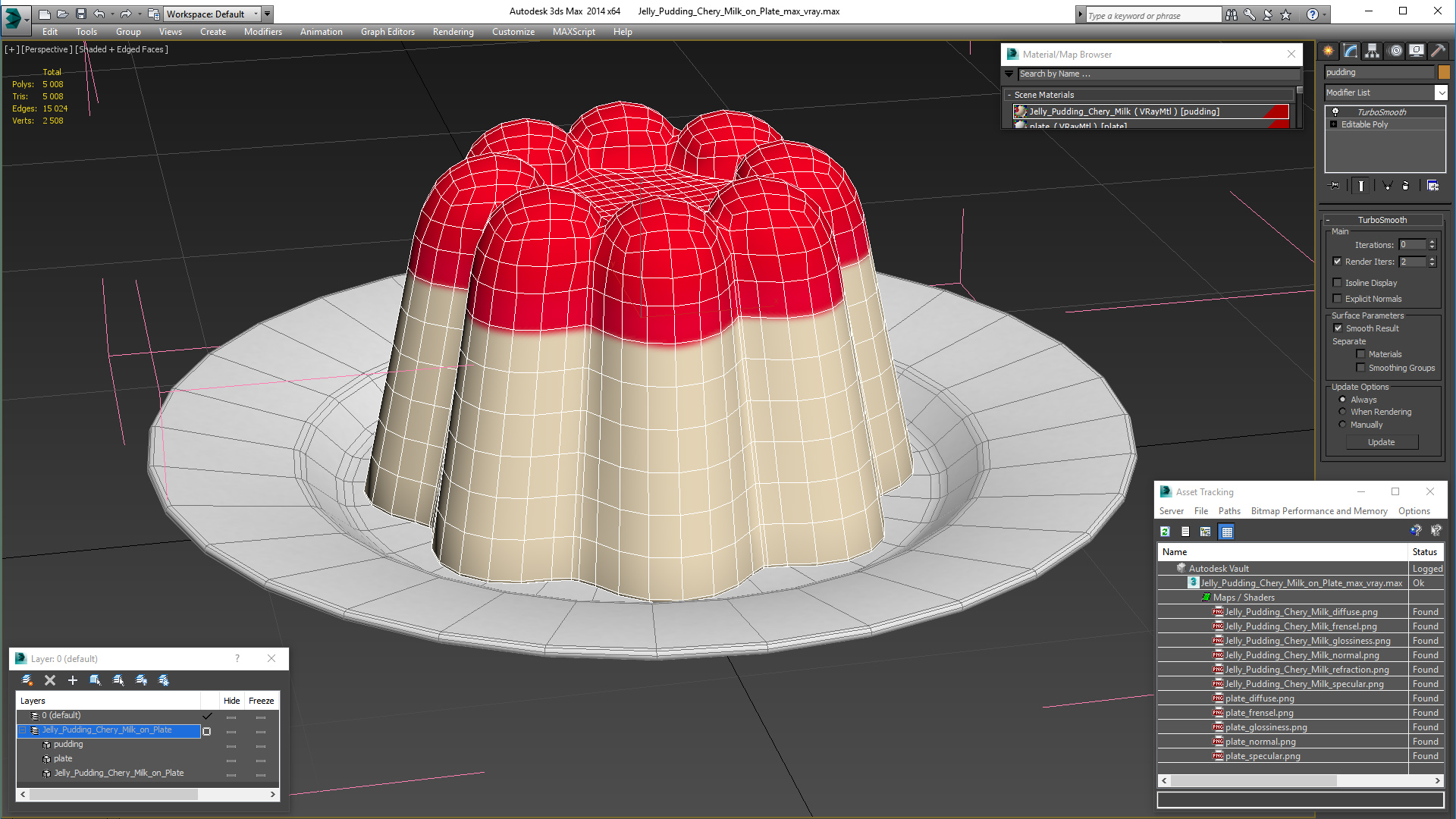Click the Pin Stack icon
Viewport: 1456px width, 819px height.
[x=1335, y=186]
